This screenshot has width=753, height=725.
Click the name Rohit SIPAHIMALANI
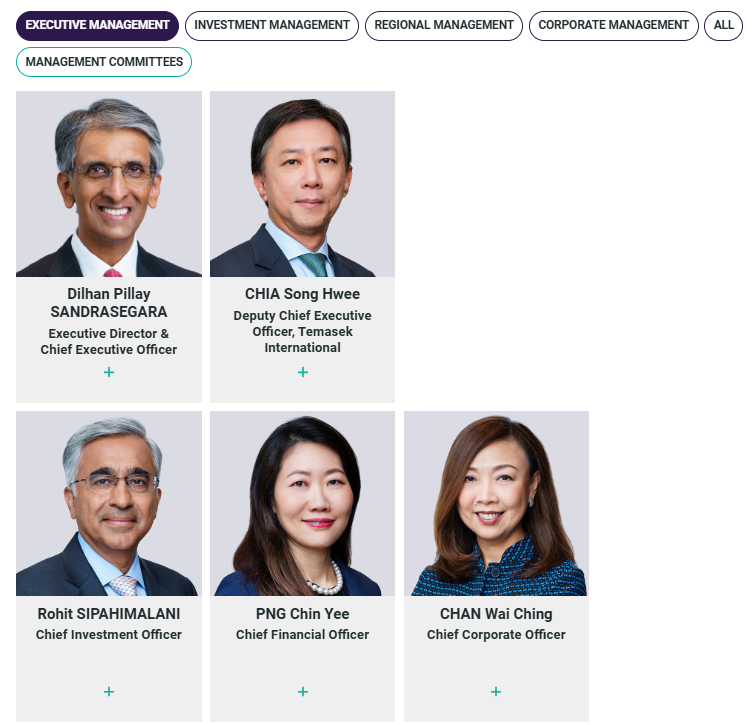109,614
